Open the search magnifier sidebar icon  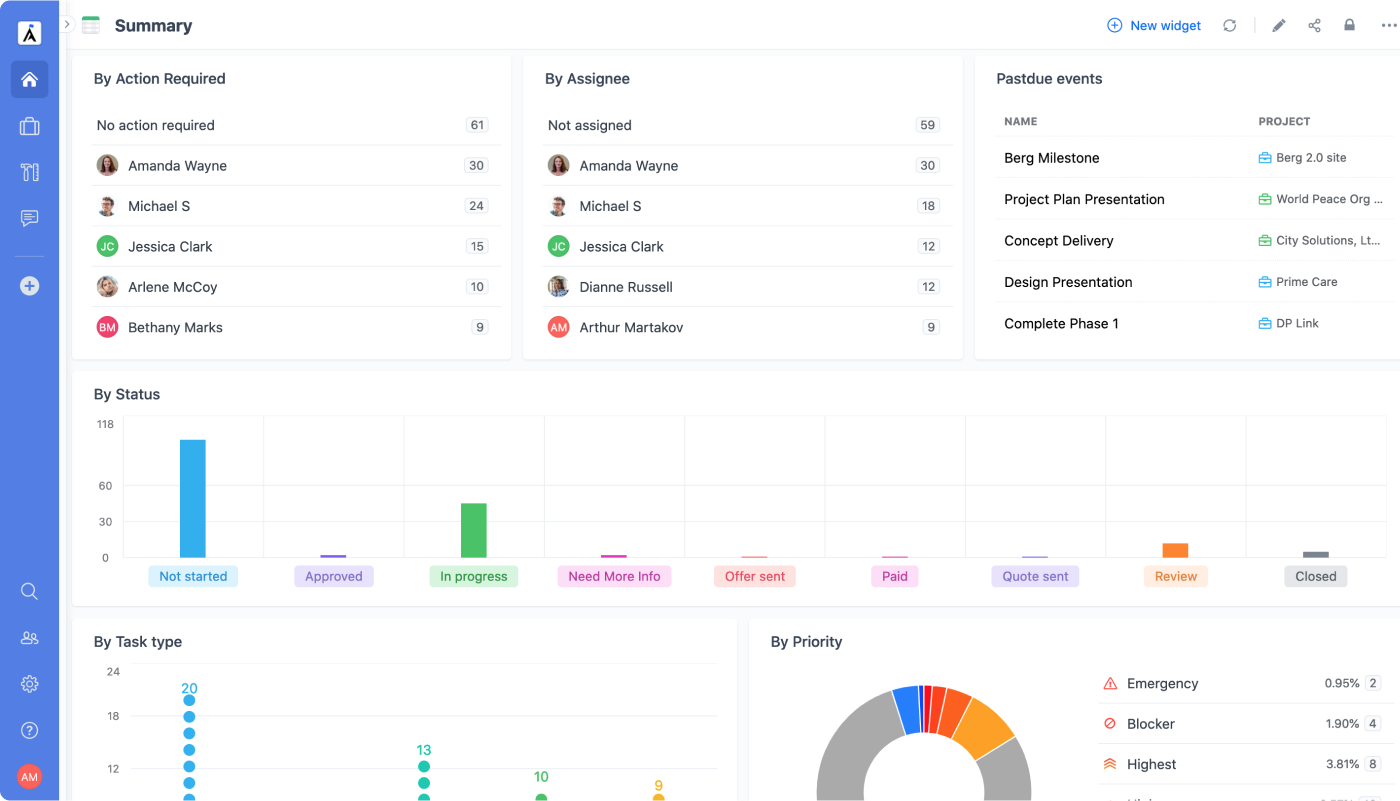click(29, 591)
